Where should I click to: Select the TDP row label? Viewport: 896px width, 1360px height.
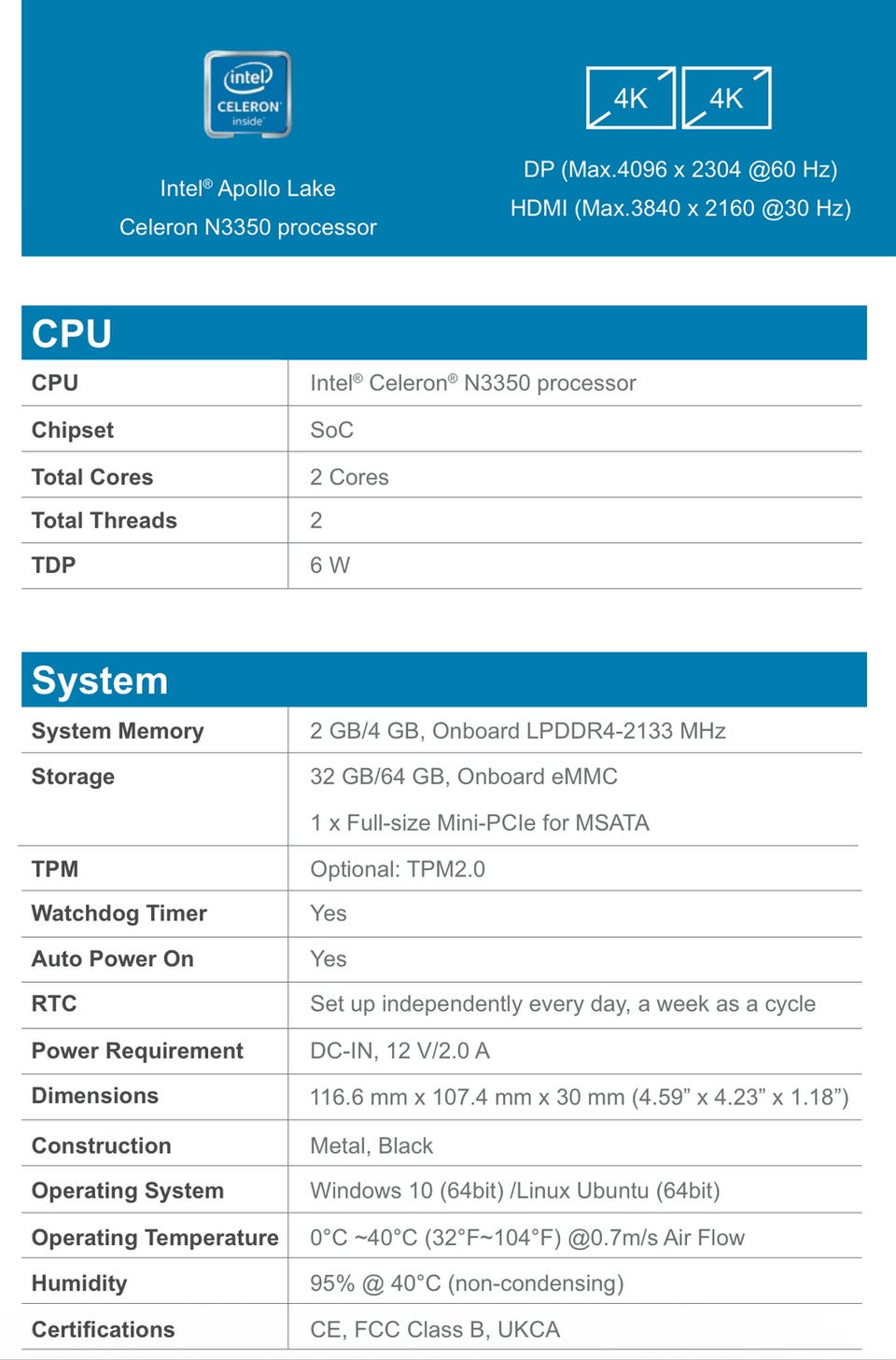click(53, 565)
